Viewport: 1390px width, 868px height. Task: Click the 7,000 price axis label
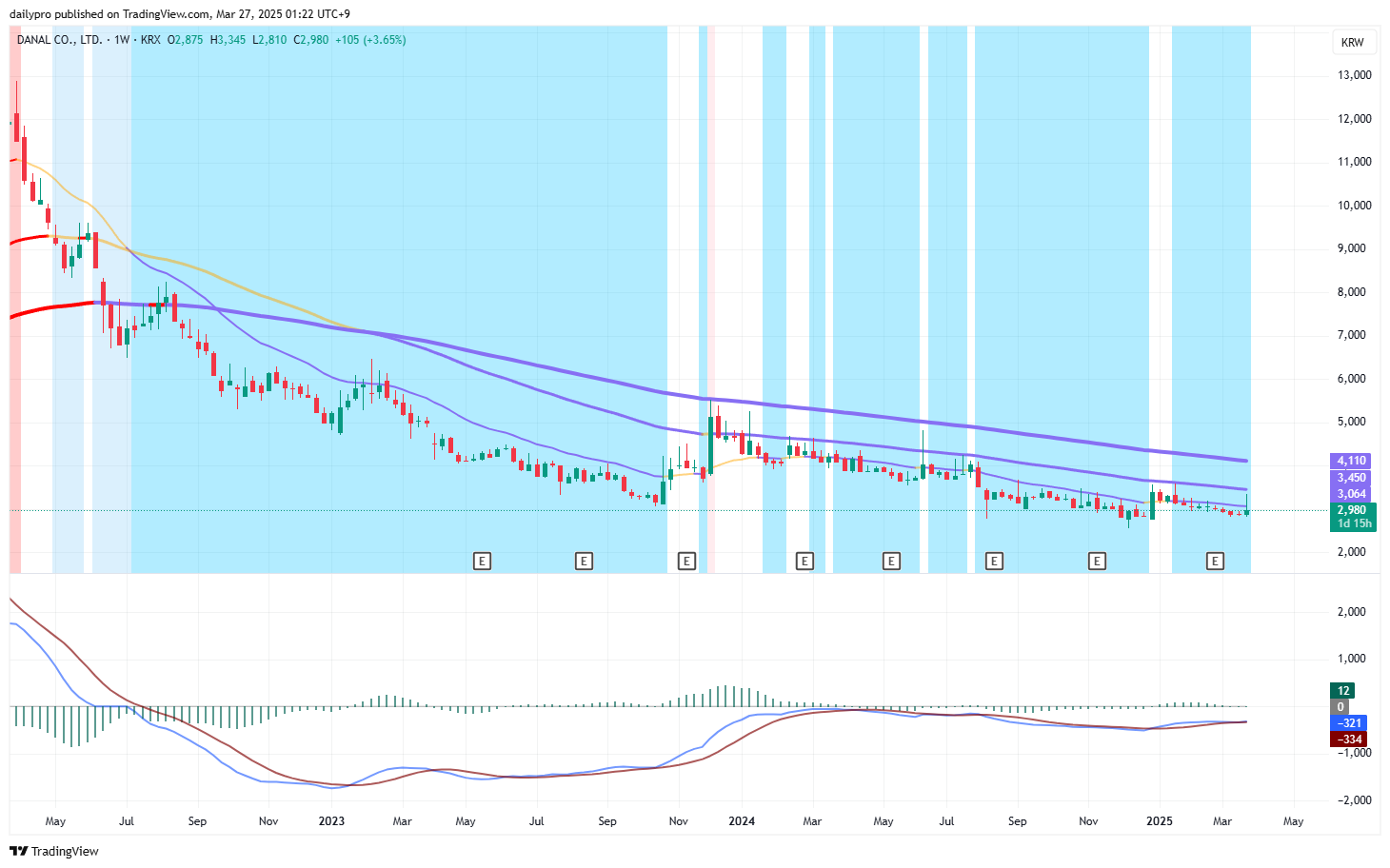[1352, 335]
